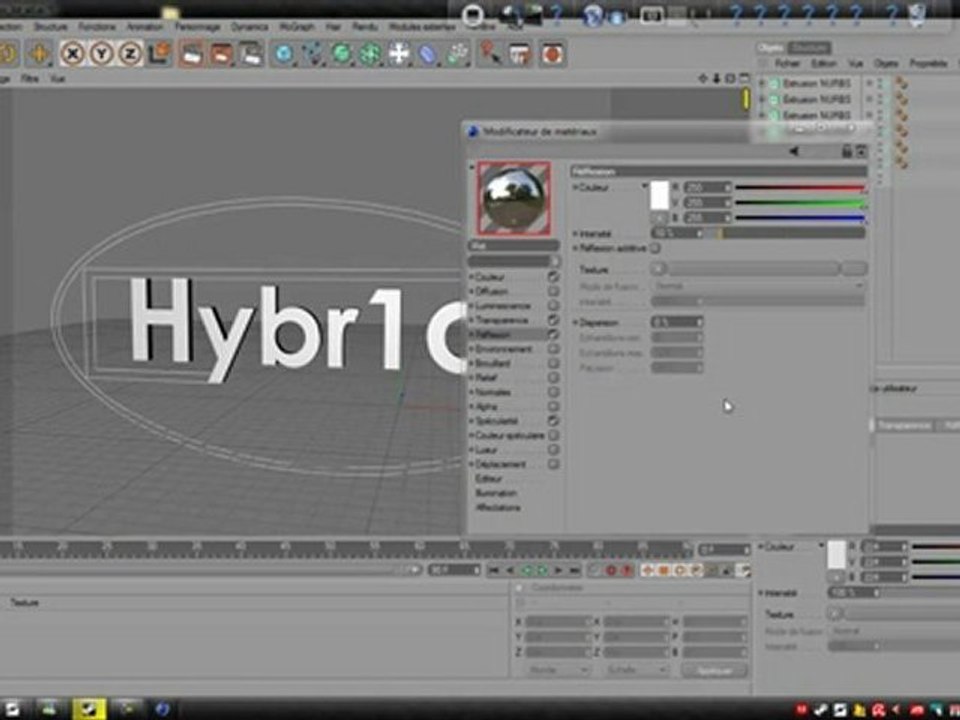The image size is (960, 720).
Task: Open Couleur color mode dropdown arrow
Action: tap(645, 186)
